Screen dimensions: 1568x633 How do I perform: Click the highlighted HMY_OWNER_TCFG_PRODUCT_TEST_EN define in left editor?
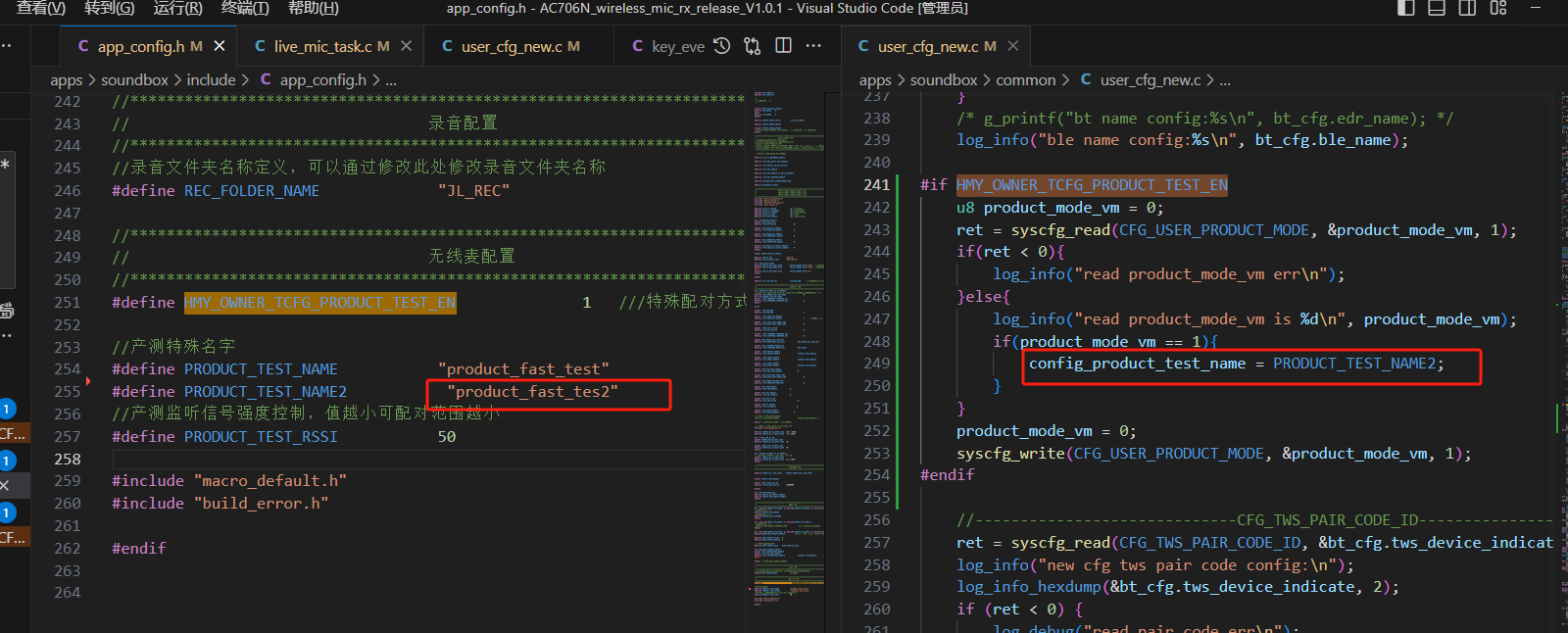tap(319, 303)
